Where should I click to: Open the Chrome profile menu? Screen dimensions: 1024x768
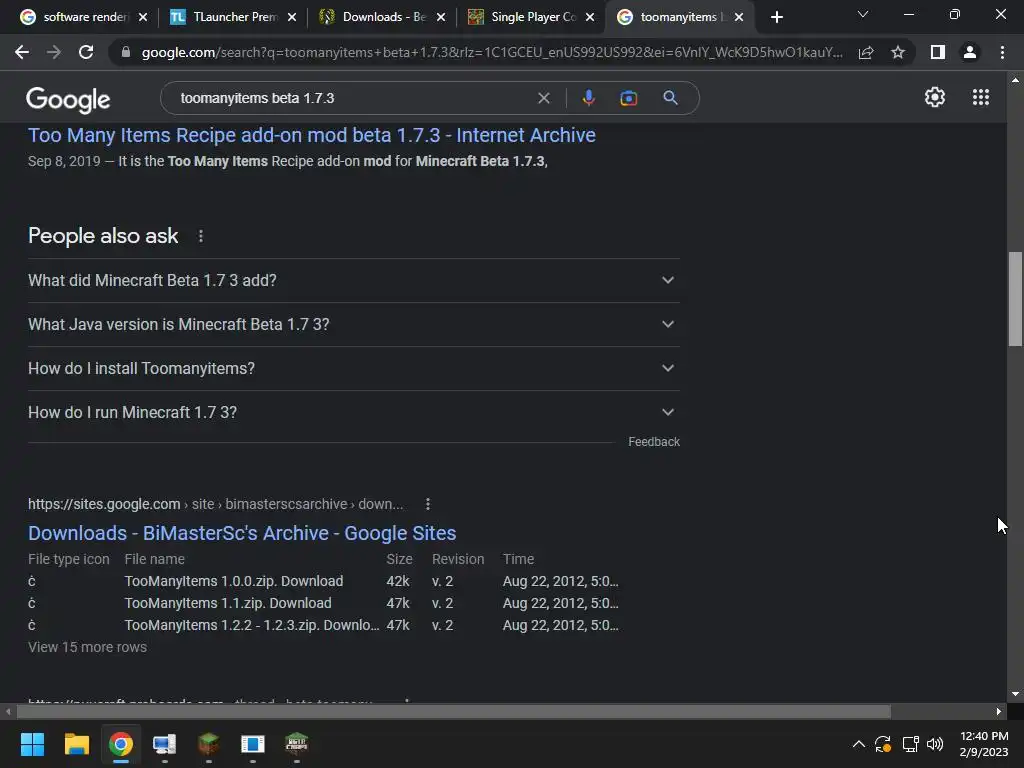point(970,52)
